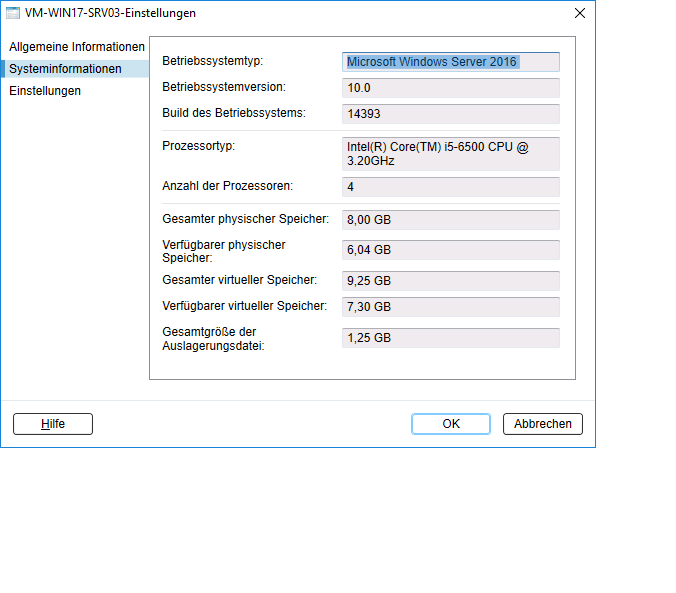Click the window icon in the title bar
The image size is (676, 593).
tap(13, 13)
